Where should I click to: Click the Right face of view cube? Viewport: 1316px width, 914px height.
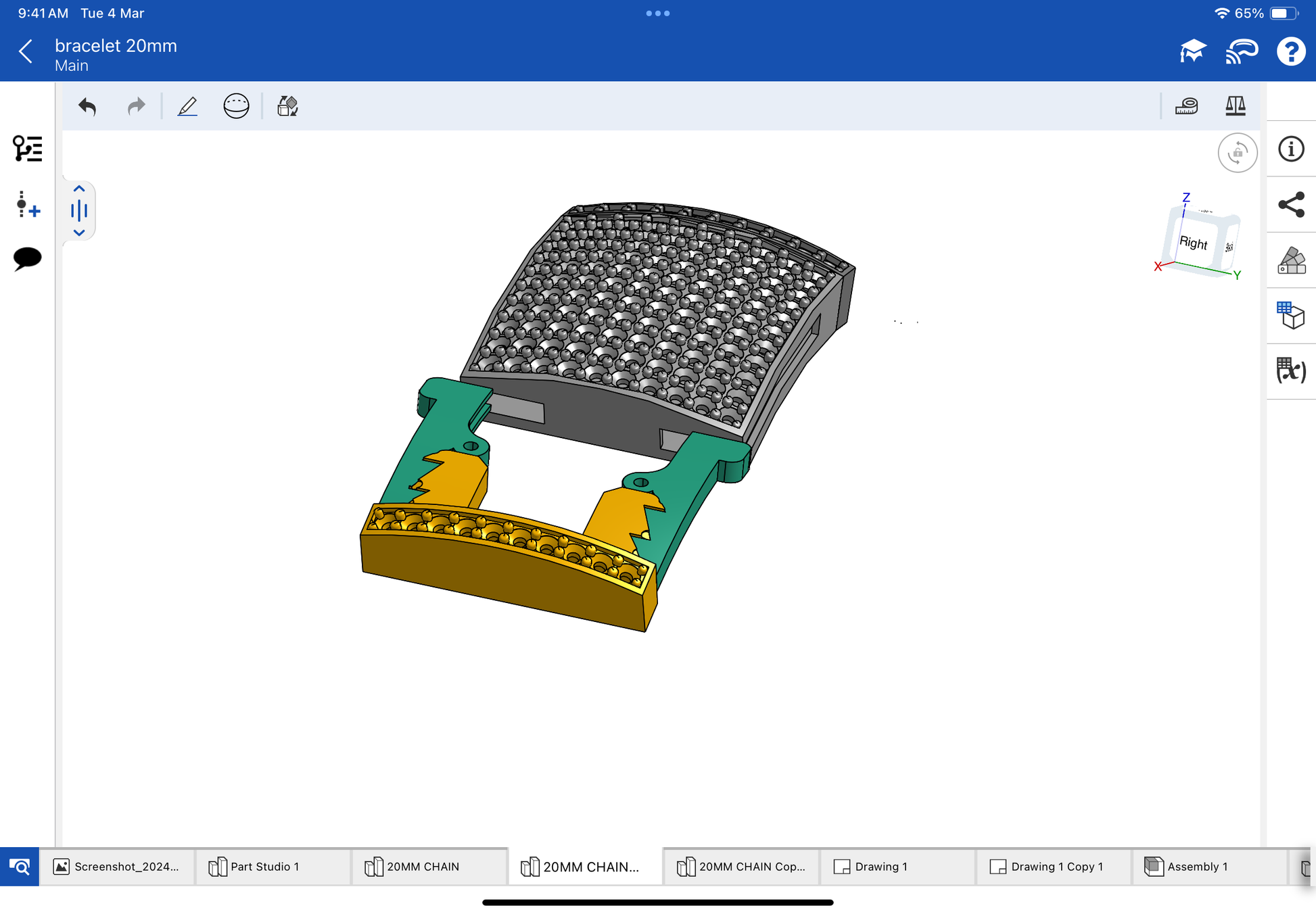coord(1193,243)
